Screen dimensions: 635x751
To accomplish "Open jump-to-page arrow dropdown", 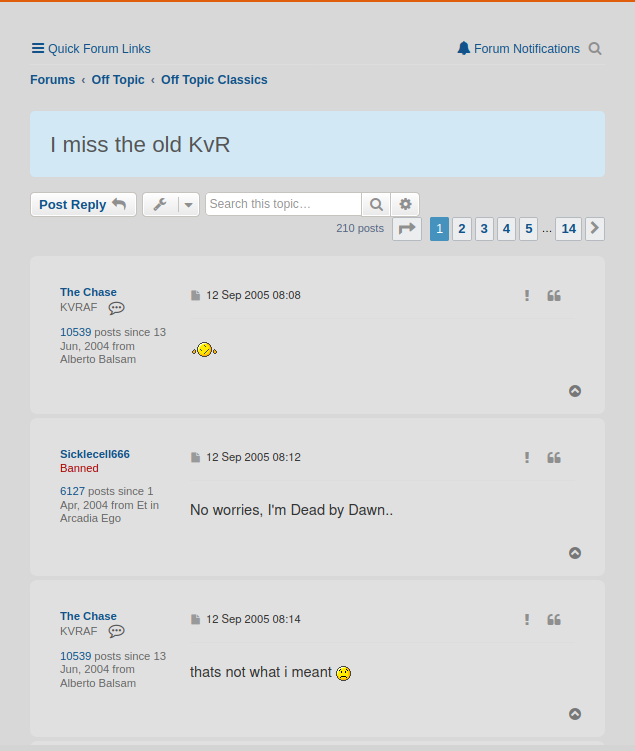I will (x=407, y=229).
